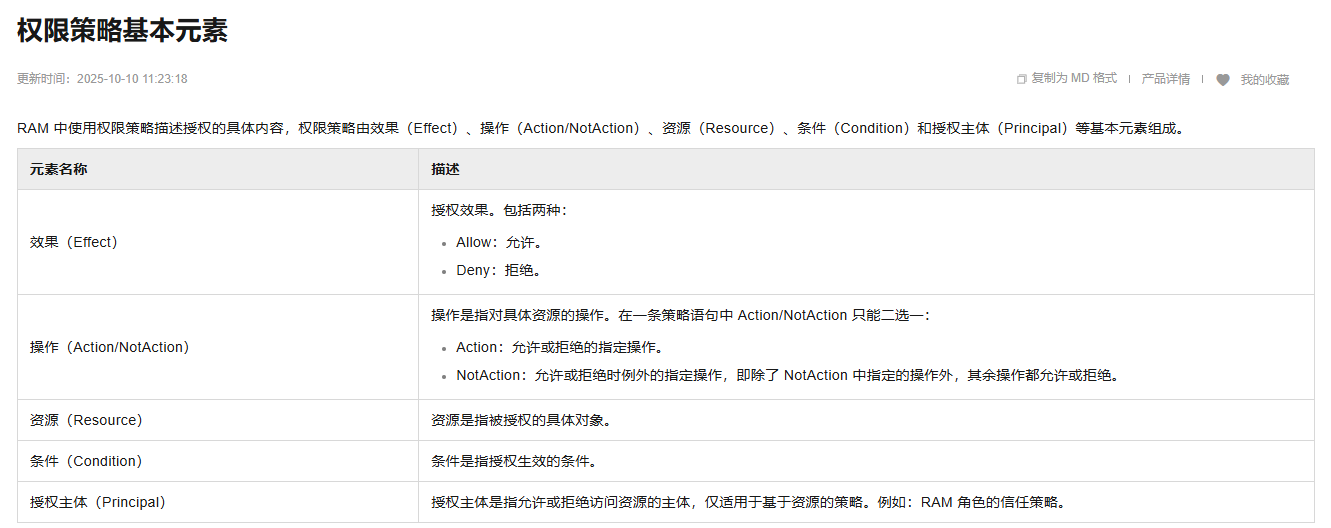Click the 描述 table column header
This screenshot has width=1331, height=528.
[x=445, y=170]
